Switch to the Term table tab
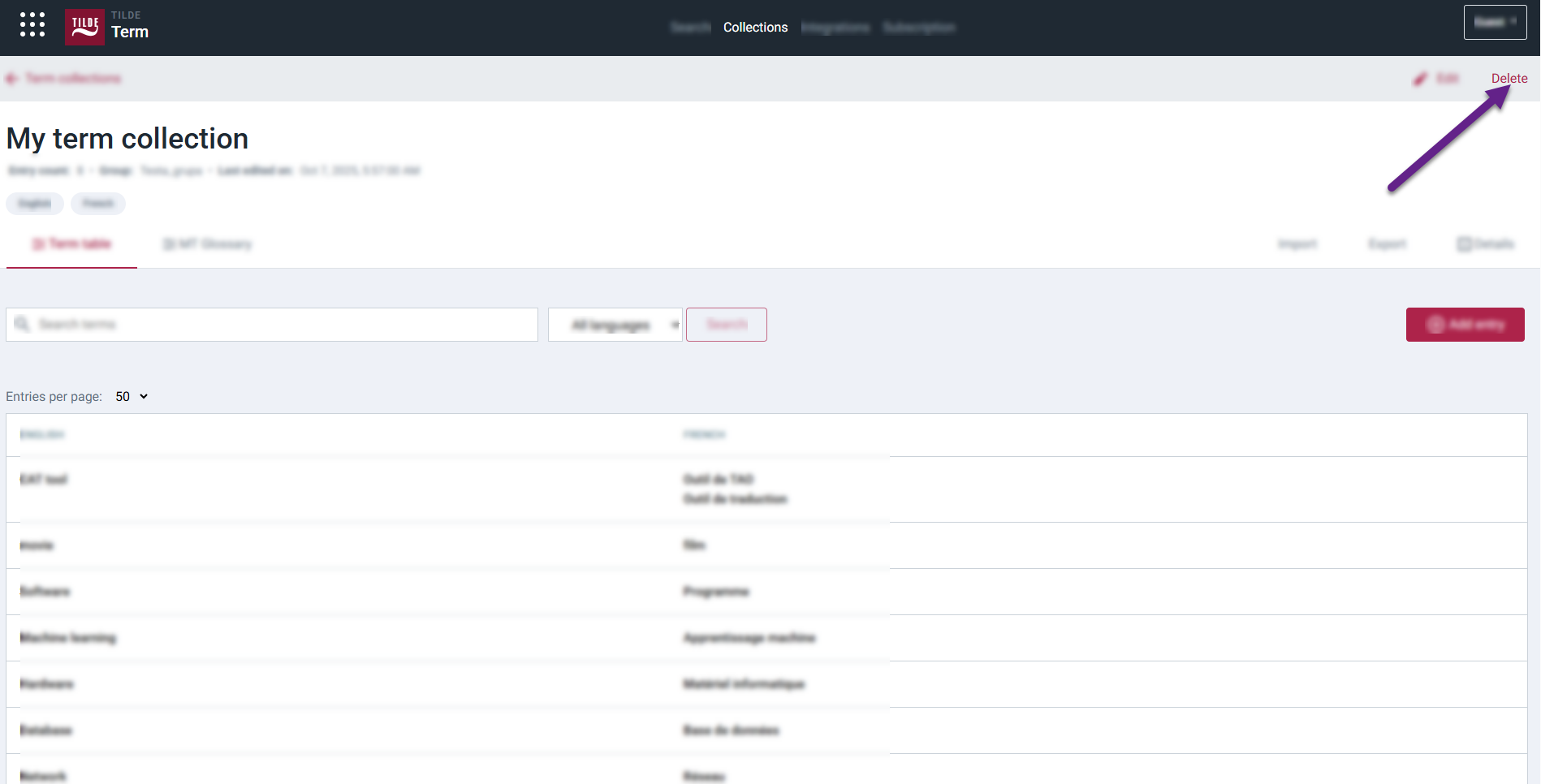This screenshot has height=784, width=1541. (x=71, y=244)
